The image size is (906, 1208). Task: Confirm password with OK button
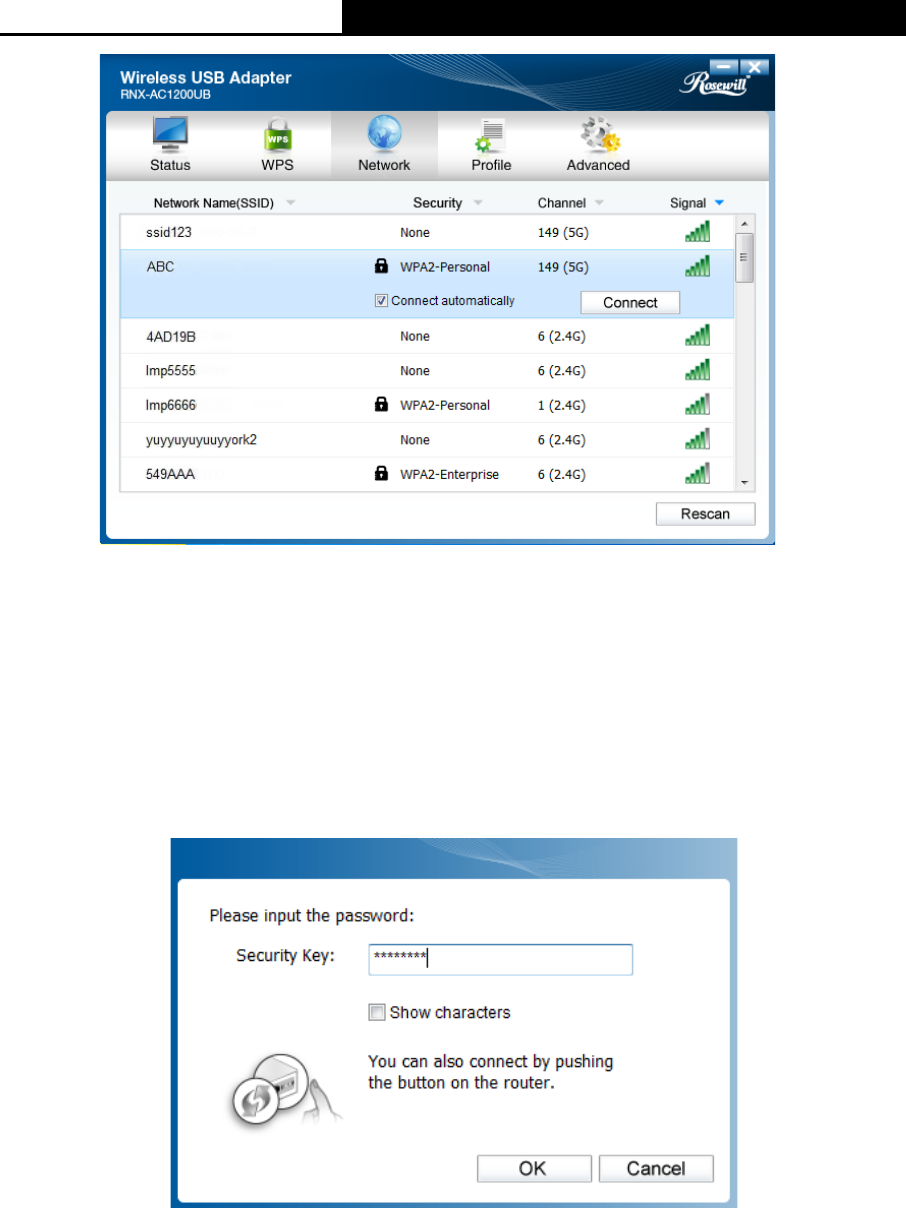pos(534,1168)
